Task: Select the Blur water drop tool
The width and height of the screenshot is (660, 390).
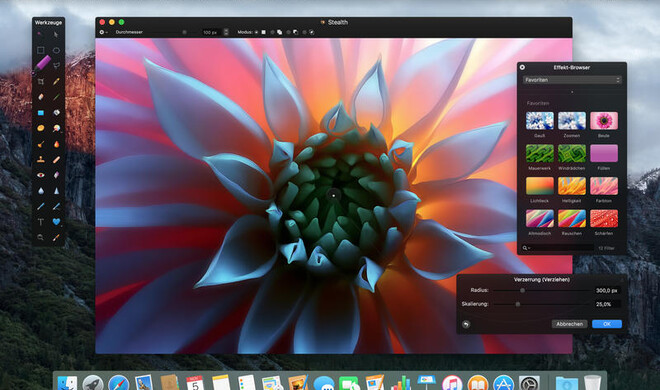Action: [40, 191]
